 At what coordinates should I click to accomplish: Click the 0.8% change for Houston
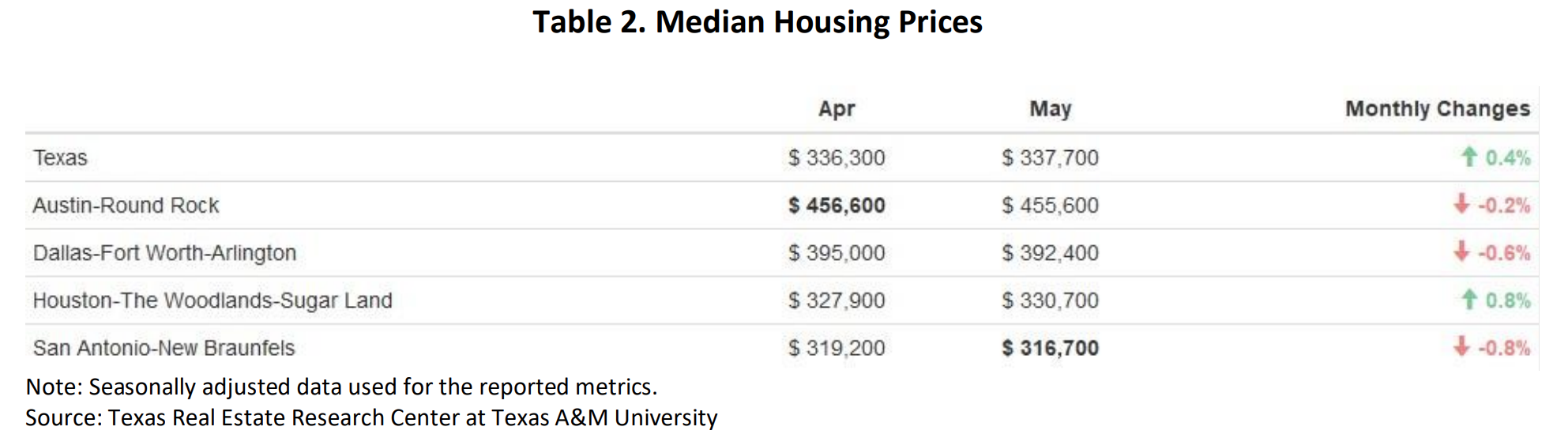(1508, 300)
